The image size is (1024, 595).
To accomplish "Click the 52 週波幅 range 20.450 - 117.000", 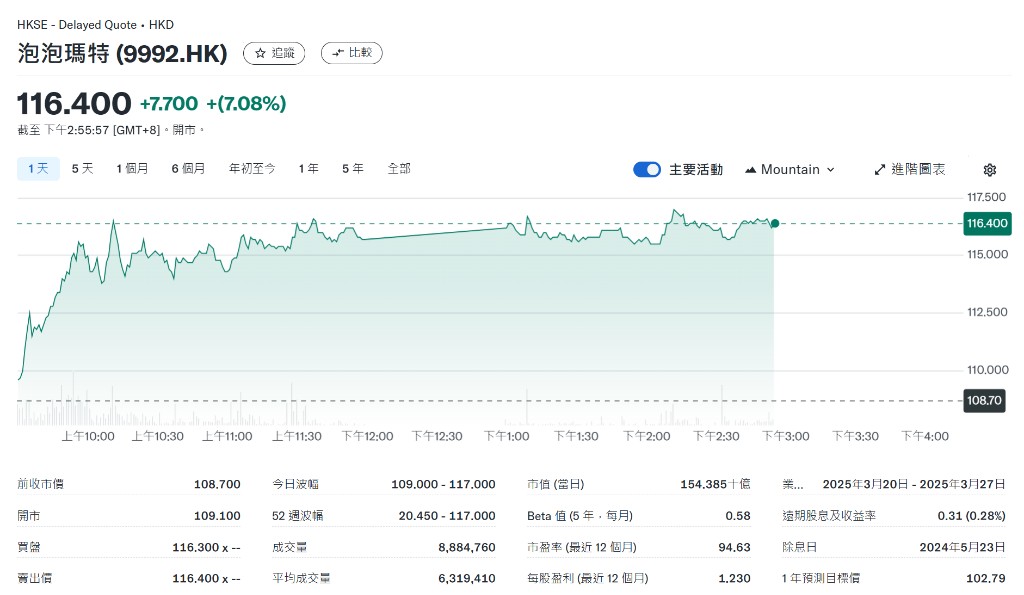I will coord(447,515).
